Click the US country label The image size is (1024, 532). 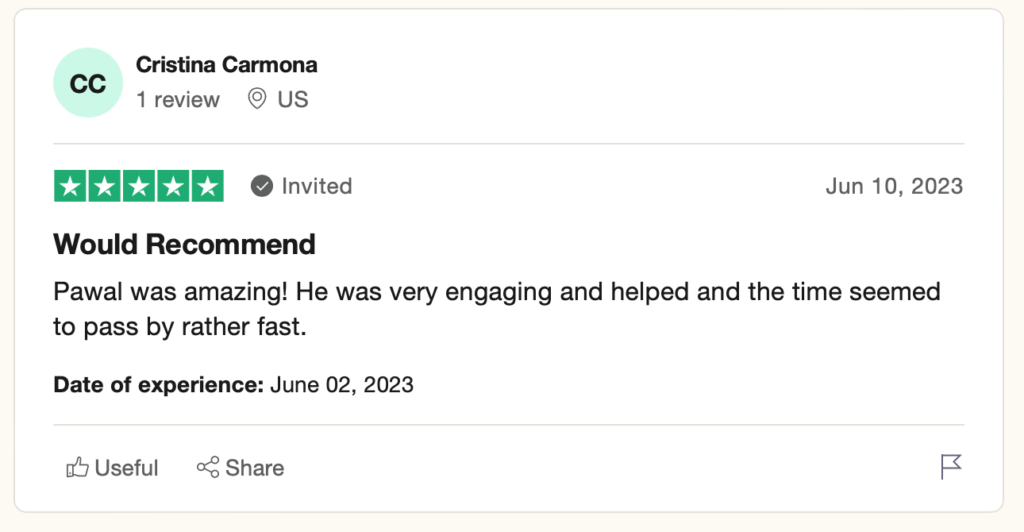click(x=293, y=99)
